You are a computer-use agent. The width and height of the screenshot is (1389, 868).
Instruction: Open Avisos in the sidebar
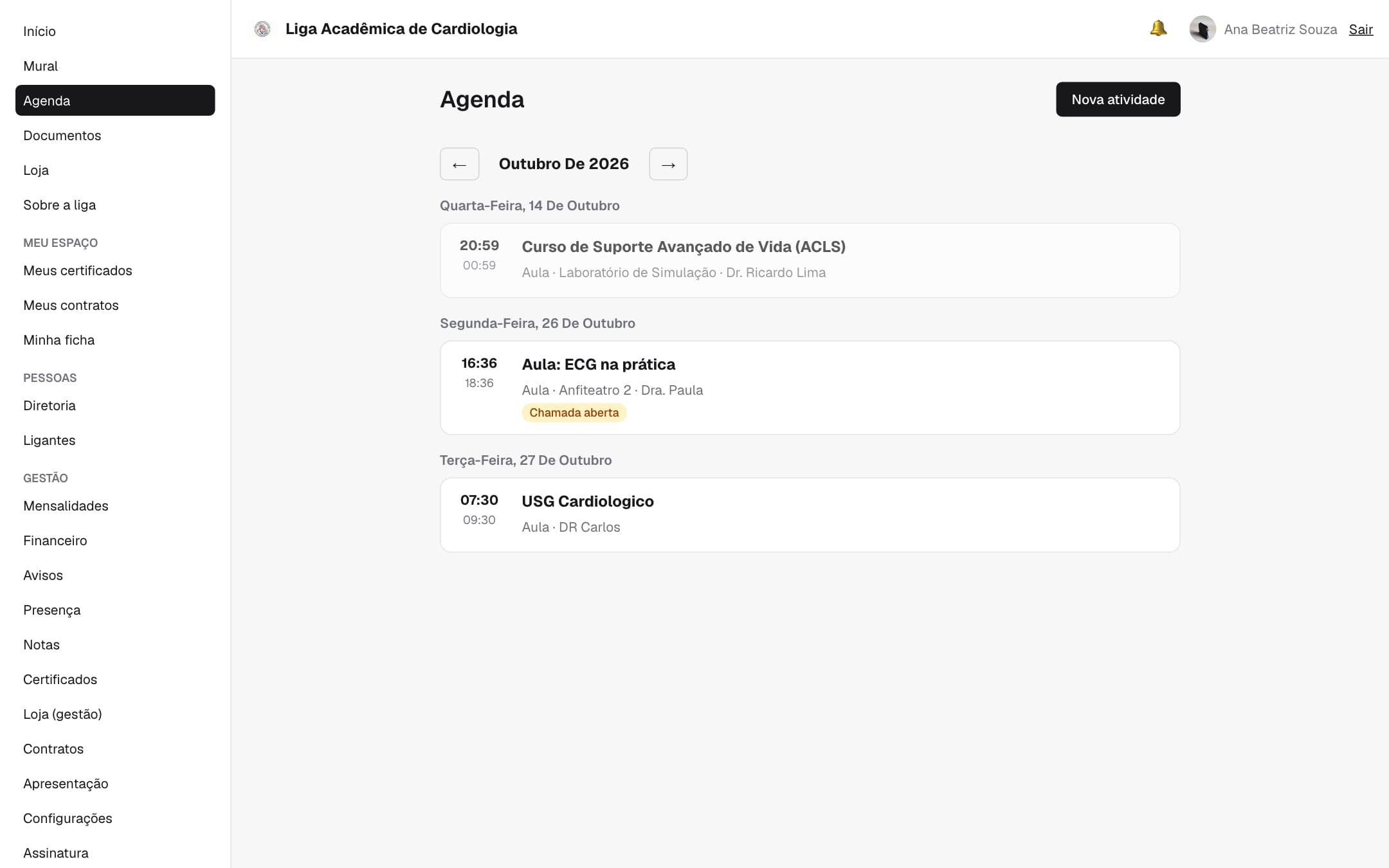click(x=115, y=575)
